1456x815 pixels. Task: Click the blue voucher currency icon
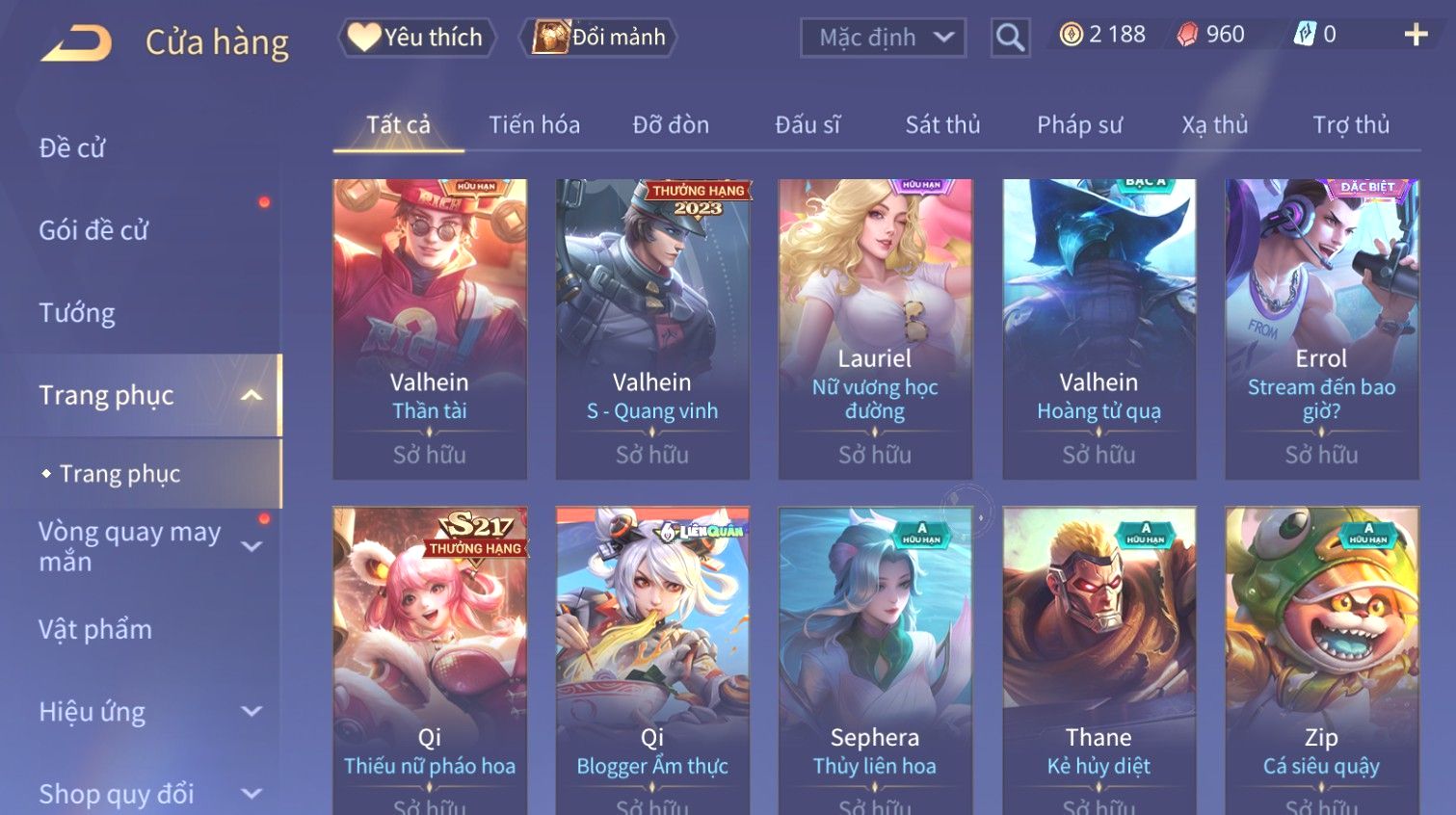1305,35
